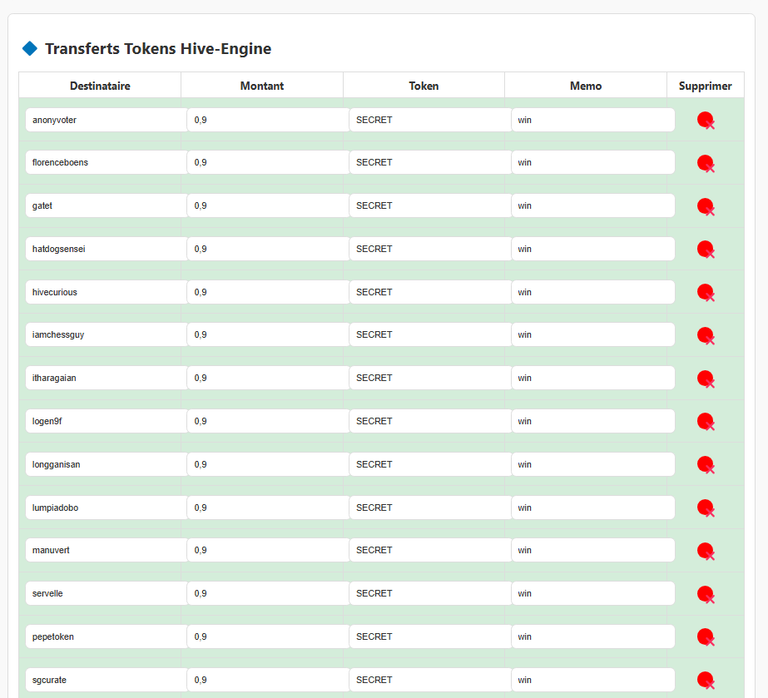Delete the servelle transfer row
The width and height of the screenshot is (768, 698).
[705, 594]
